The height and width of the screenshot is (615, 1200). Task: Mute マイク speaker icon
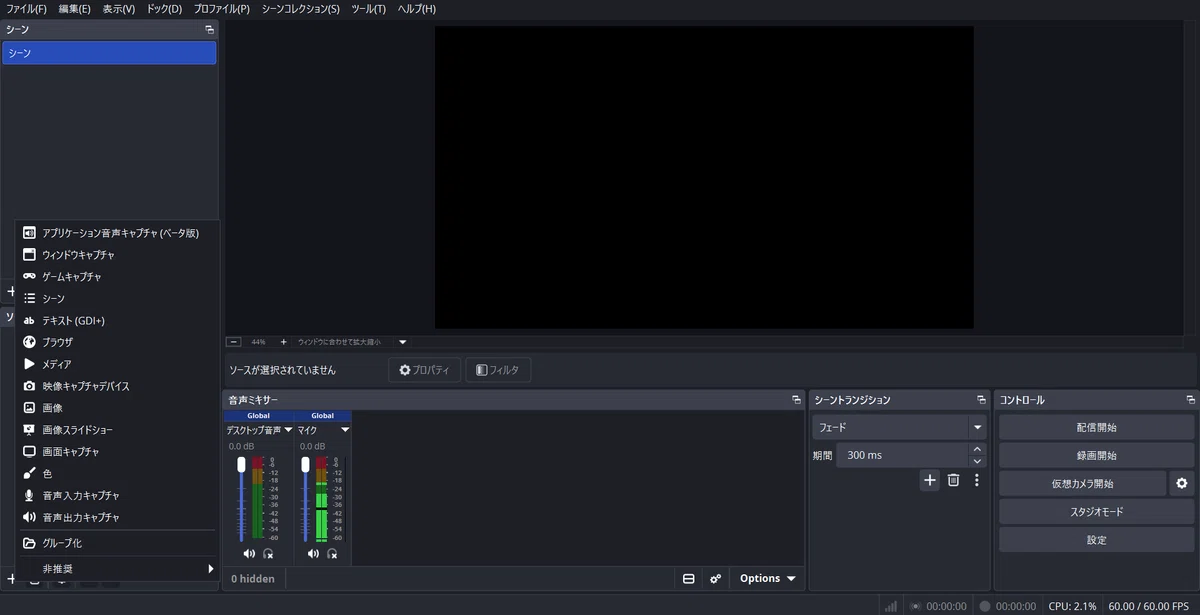tap(313, 553)
